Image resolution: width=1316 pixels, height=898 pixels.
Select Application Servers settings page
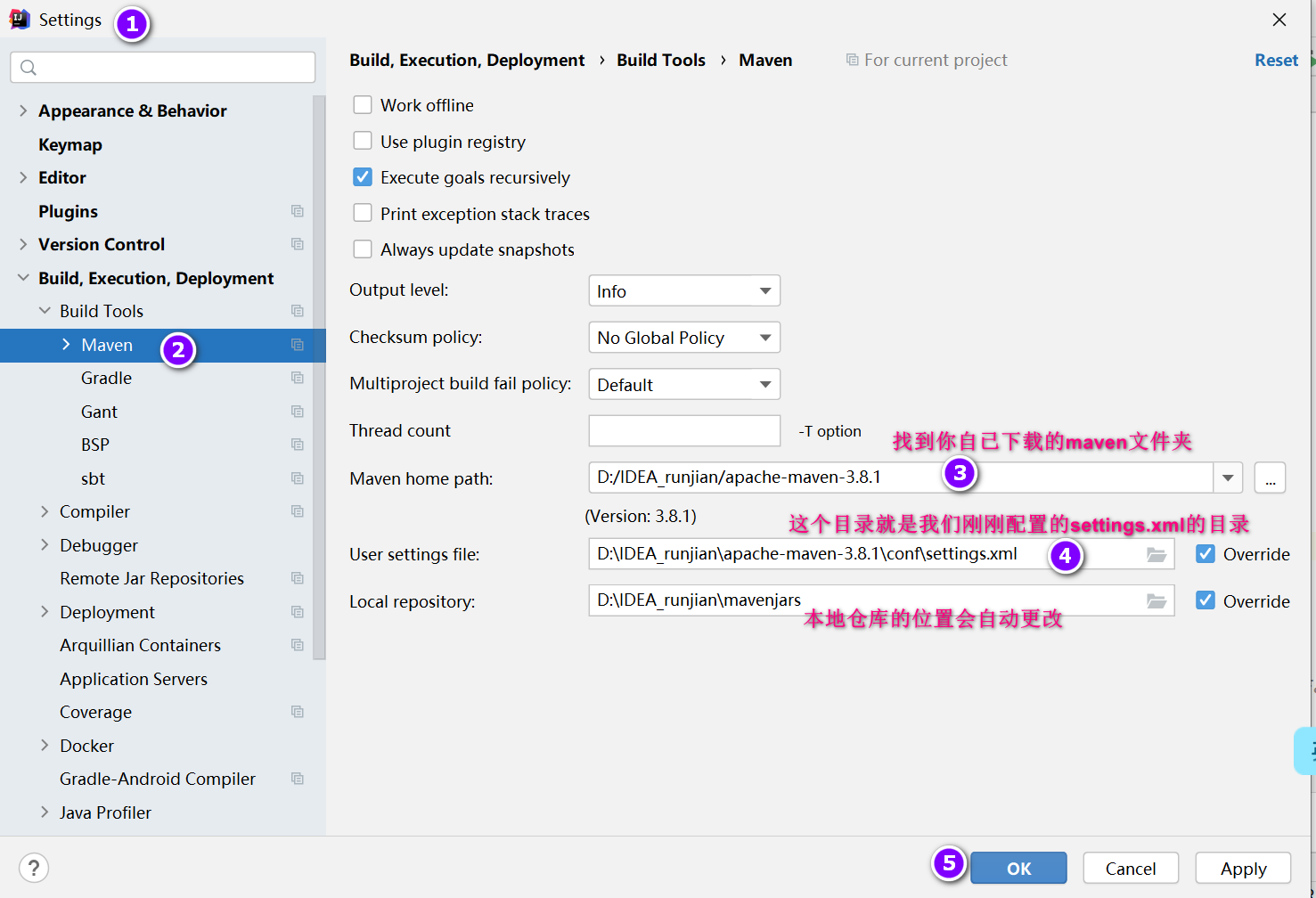point(134,679)
